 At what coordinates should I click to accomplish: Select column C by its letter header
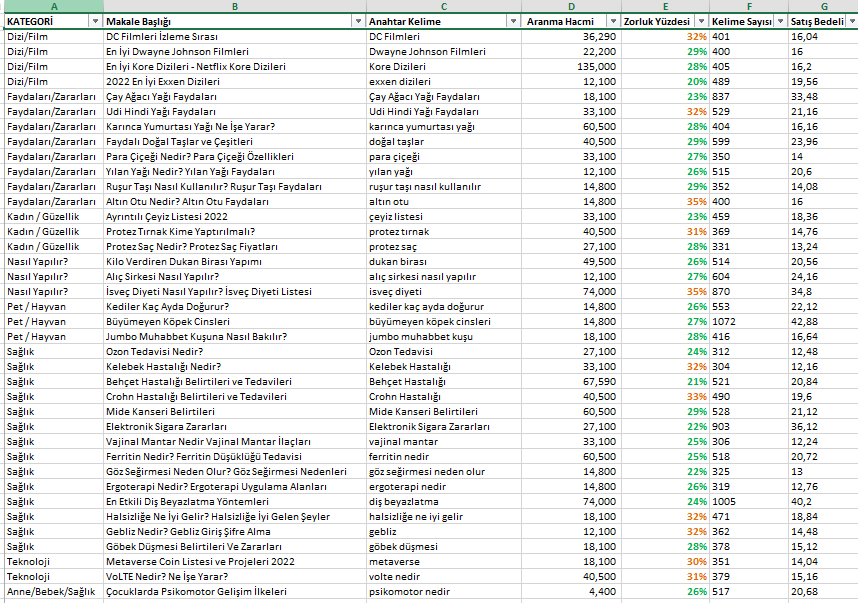444,7
